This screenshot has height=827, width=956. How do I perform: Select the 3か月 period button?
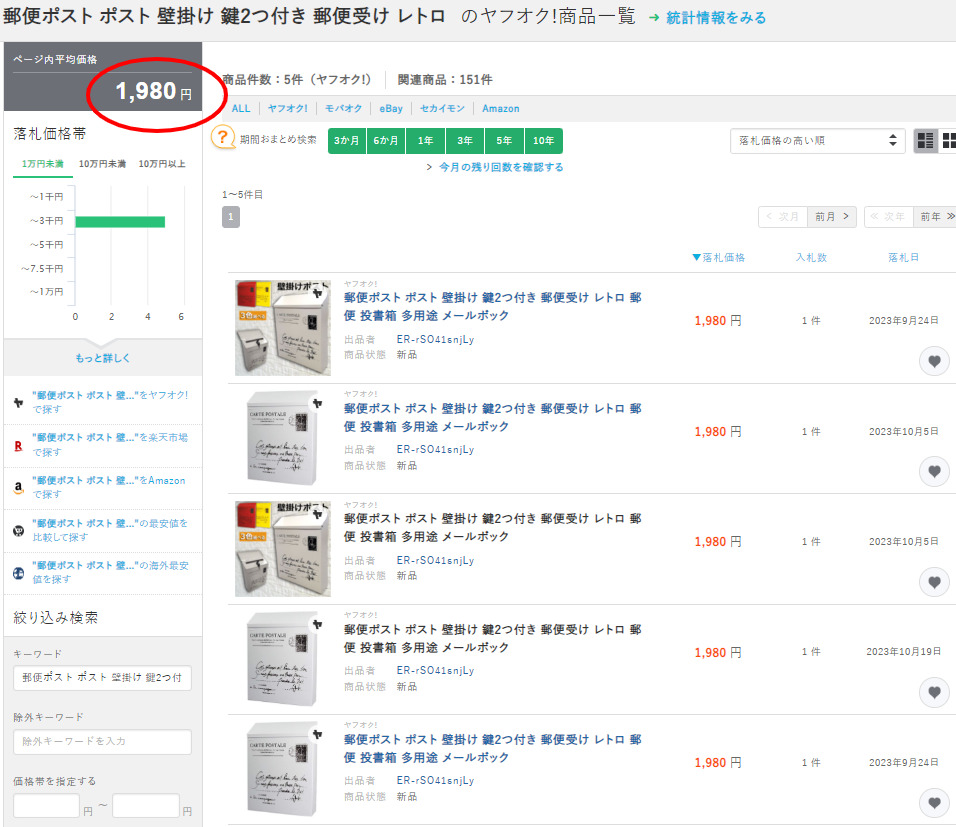[347, 141]
